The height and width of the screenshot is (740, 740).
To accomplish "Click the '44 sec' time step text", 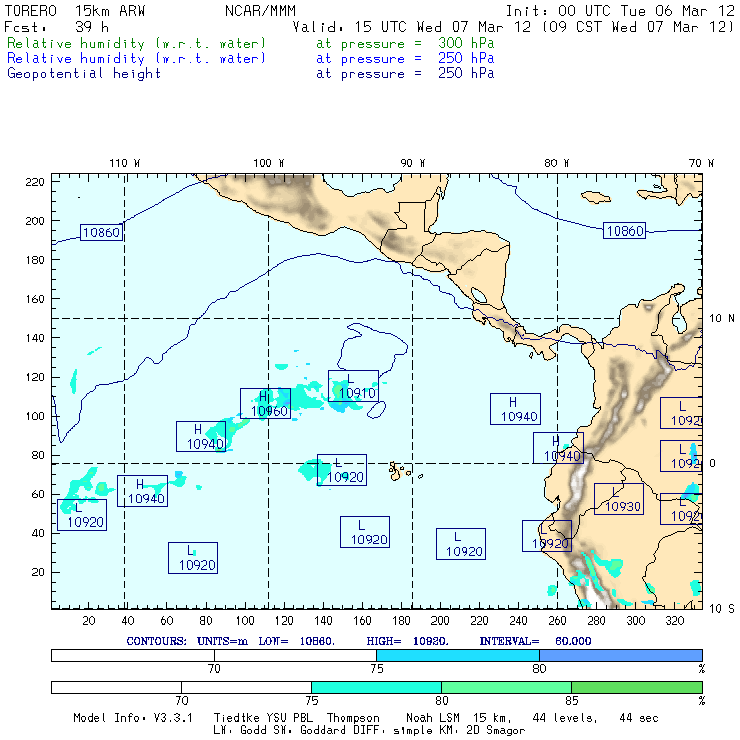I will point(639,718).
